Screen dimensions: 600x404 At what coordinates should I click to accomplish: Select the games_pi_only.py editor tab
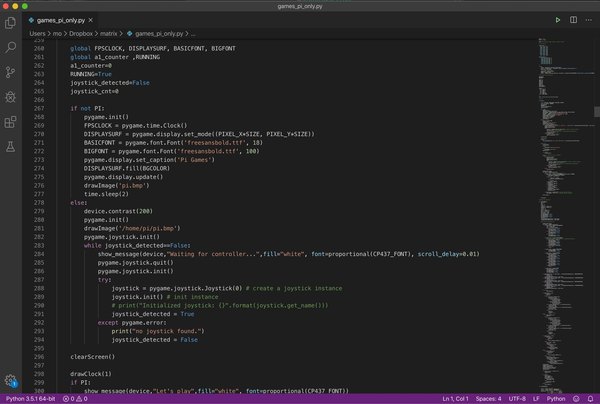click(60, 20)
